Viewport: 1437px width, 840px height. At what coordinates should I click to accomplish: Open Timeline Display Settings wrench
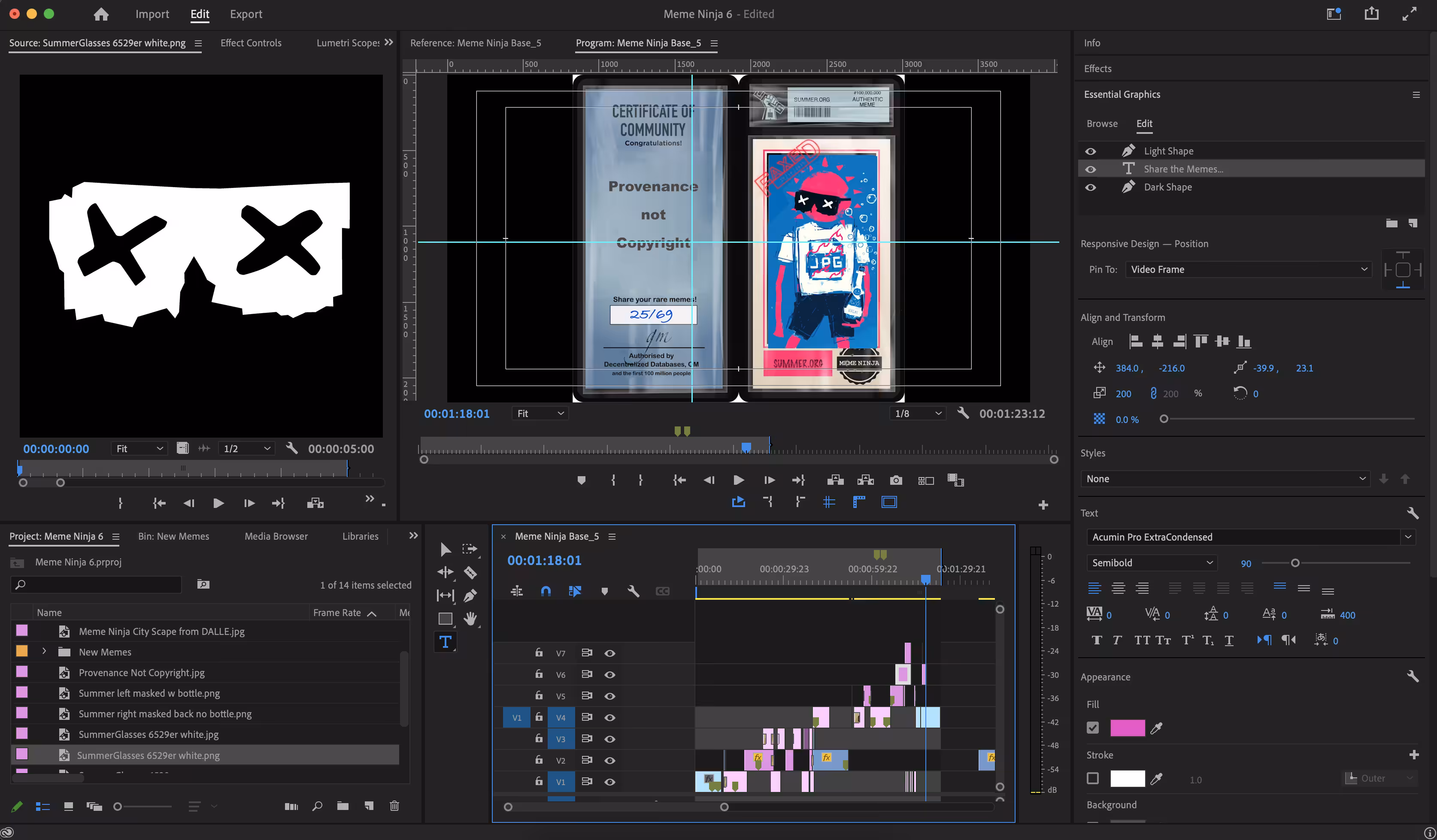pos(633,591)
